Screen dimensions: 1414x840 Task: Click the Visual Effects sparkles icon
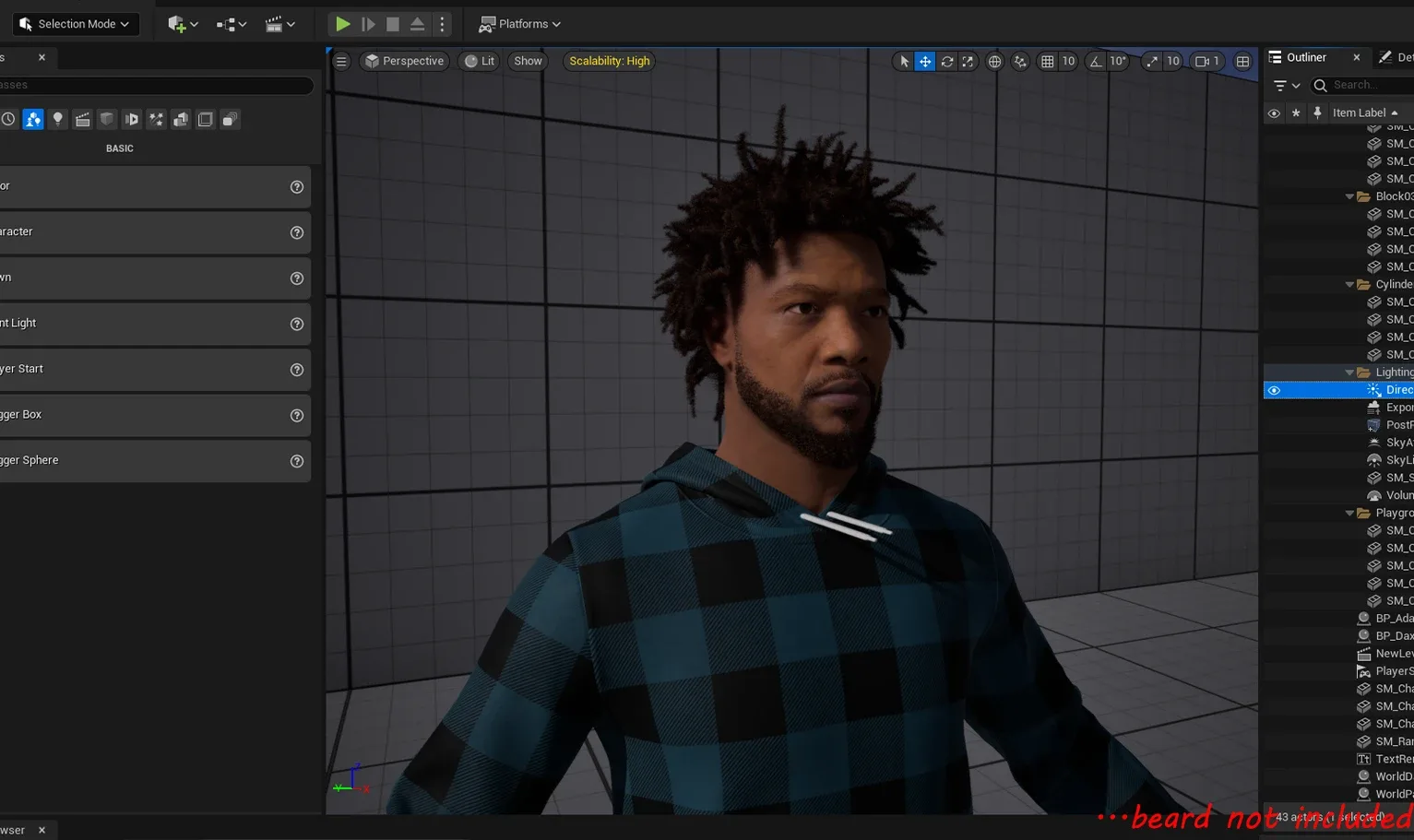(156, 119)
